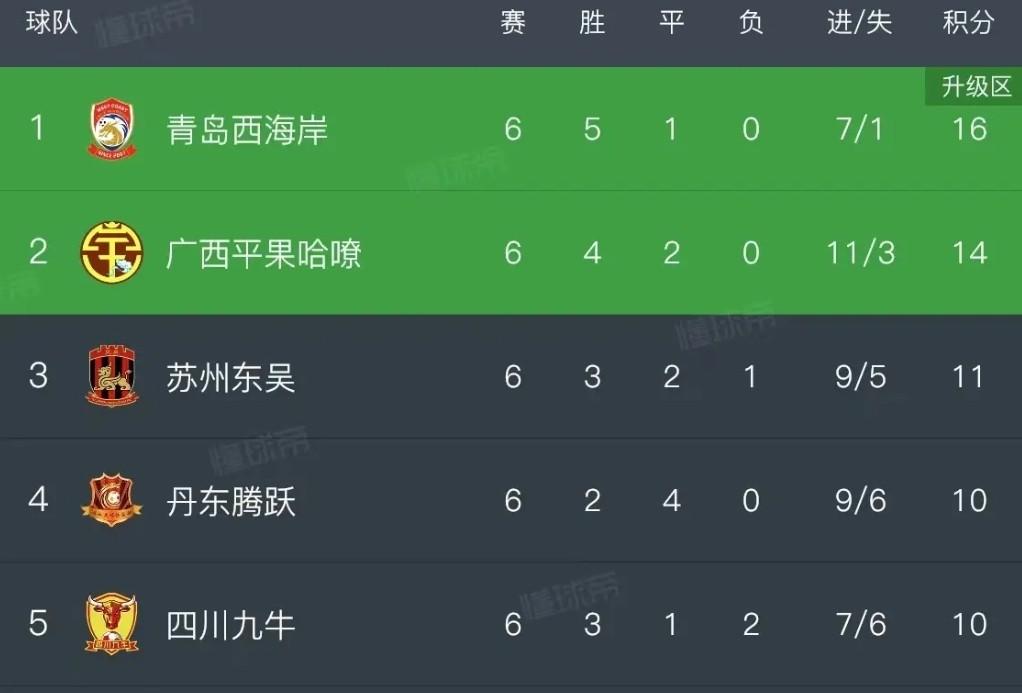Click 广西平果哈嘹's 11/3 goals record

860,253
